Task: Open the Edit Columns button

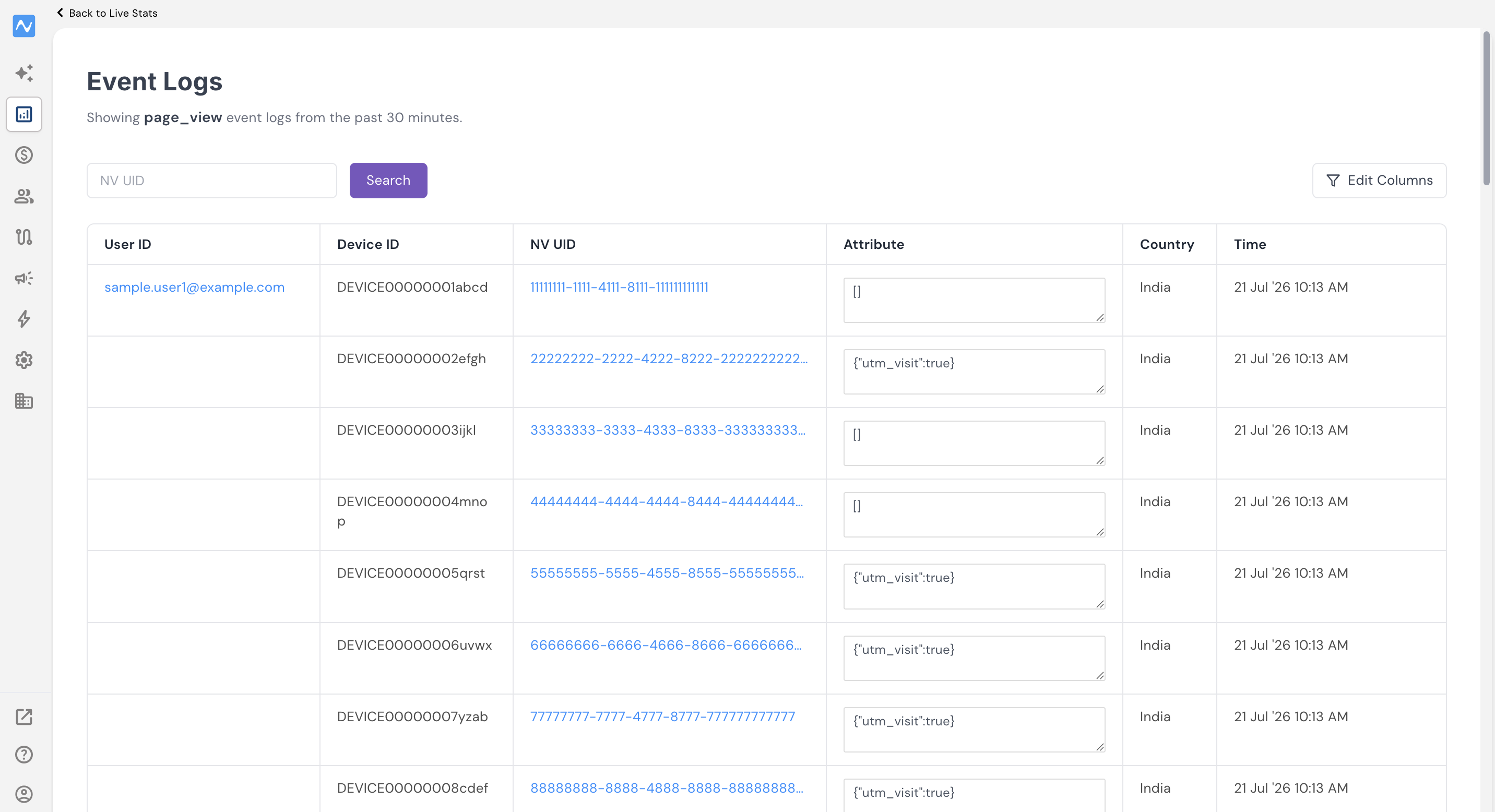Action: (x=1379, y=181)
